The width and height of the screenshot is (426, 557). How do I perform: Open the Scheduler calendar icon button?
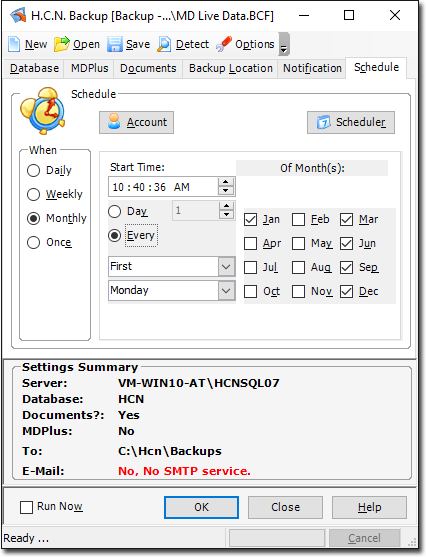[x=351, y=123]
